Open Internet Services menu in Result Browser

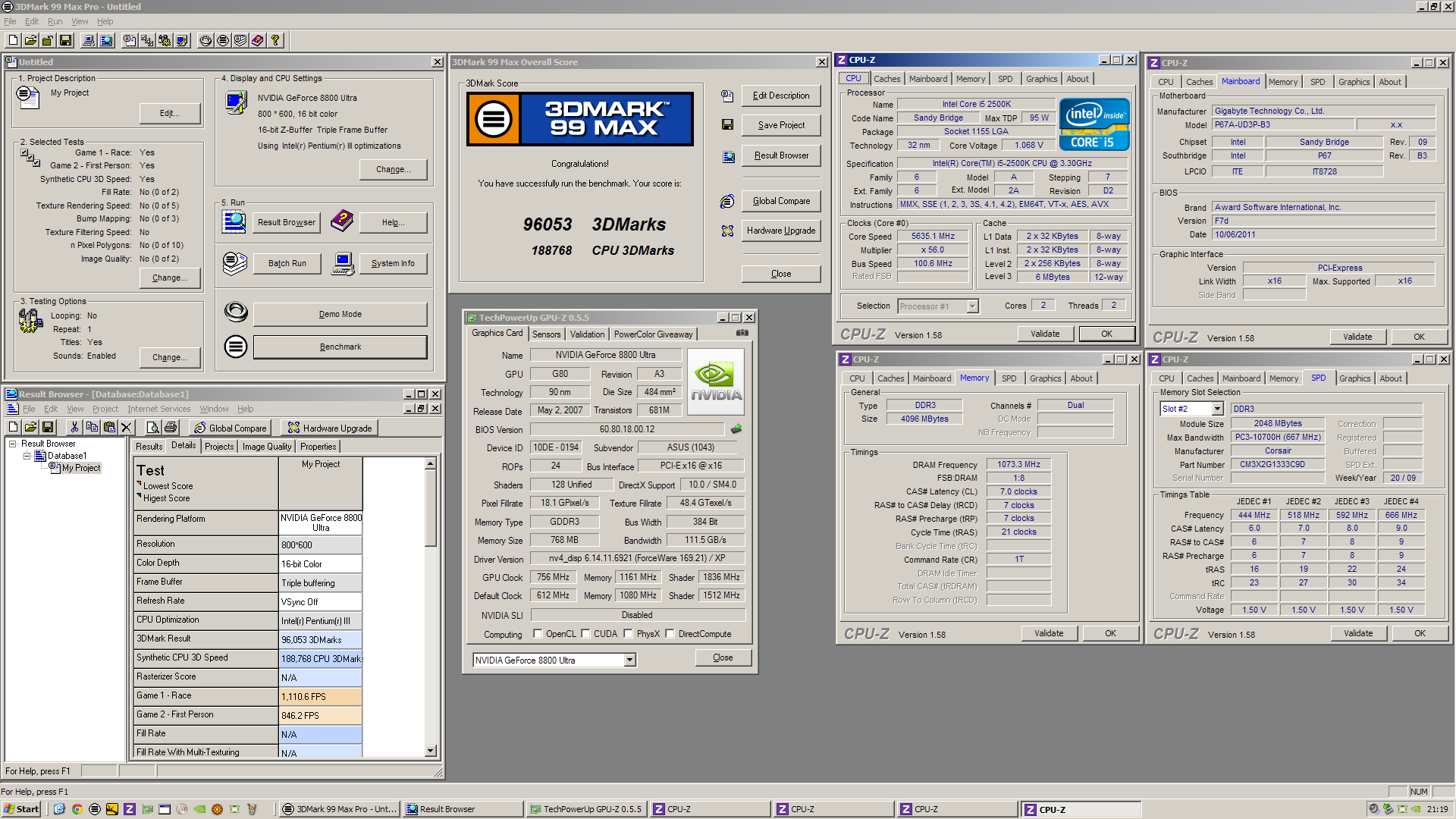[x=159, y=409]
